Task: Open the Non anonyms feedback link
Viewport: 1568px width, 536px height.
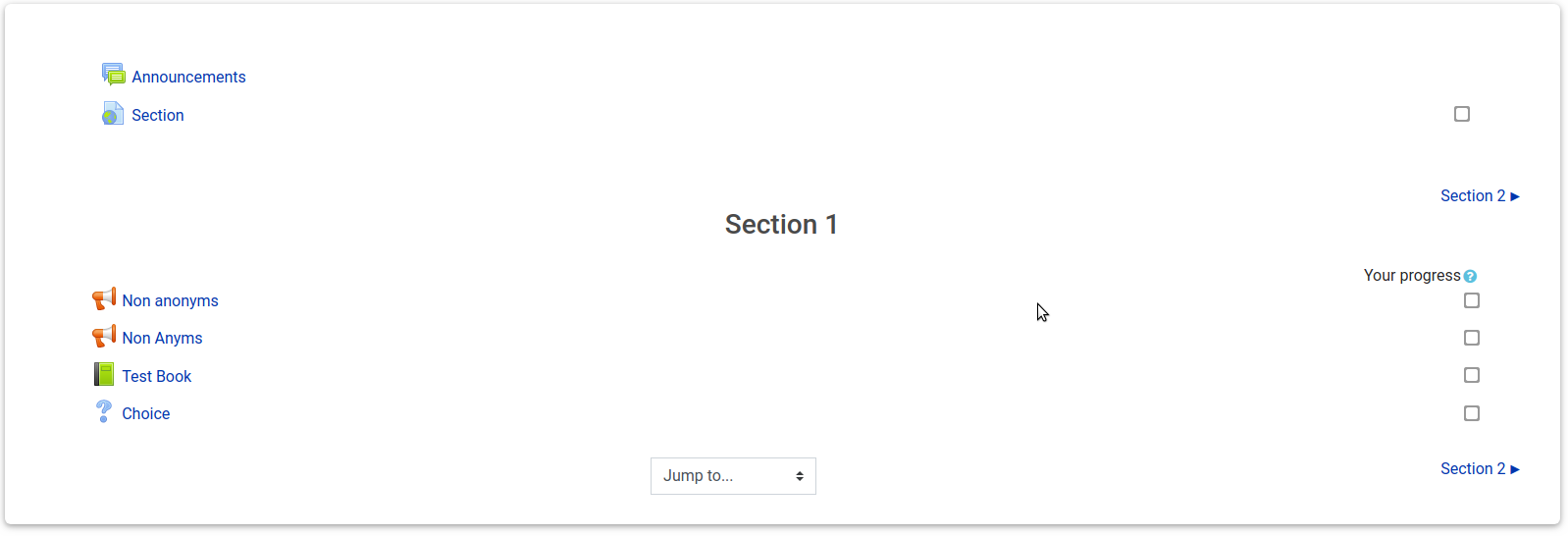Action: click(170, 300)
